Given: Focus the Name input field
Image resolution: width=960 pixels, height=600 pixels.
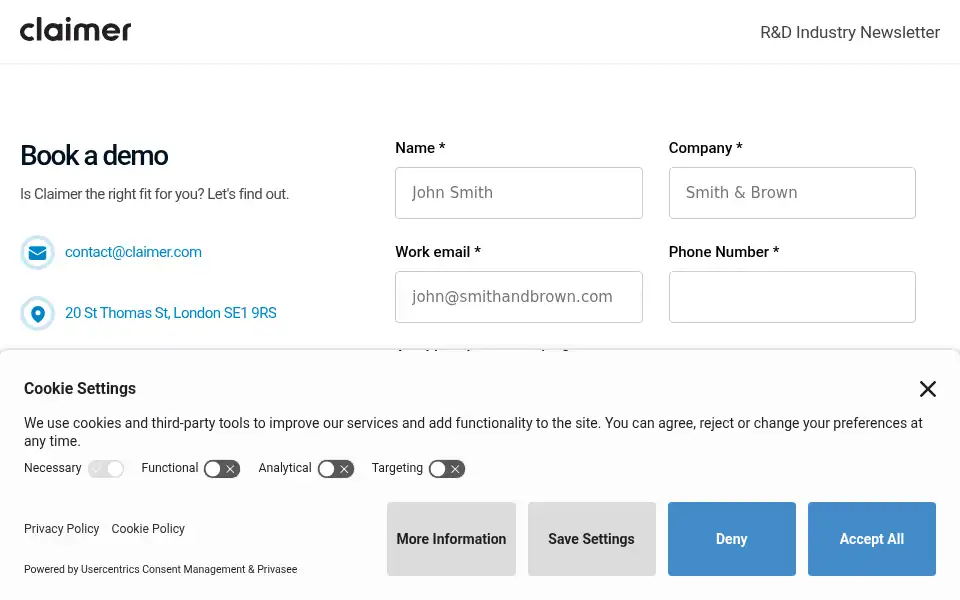Looking at the screenshot, I should [519, 193].
